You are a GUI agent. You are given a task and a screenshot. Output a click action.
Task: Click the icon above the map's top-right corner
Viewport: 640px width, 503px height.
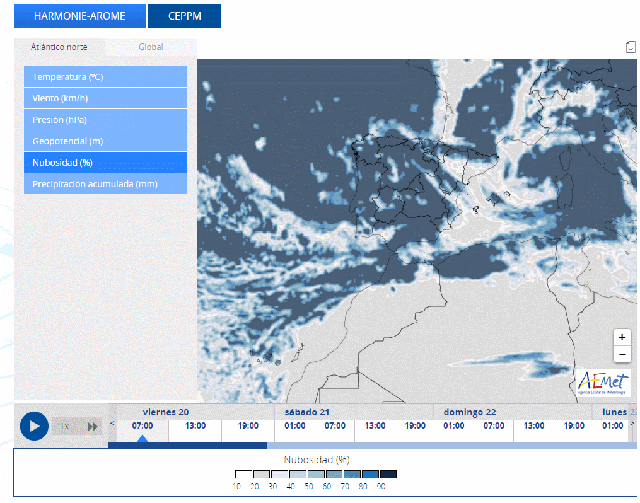point(630,47)
